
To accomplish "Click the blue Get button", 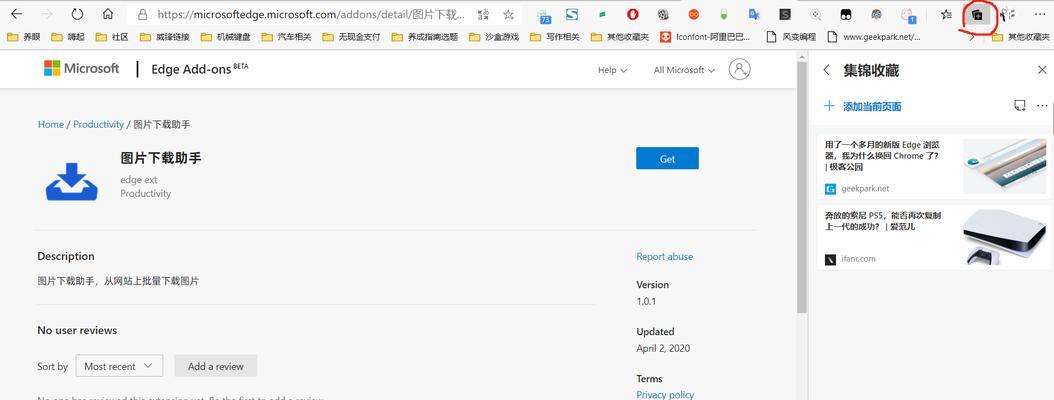I will [x=667, y=158].
